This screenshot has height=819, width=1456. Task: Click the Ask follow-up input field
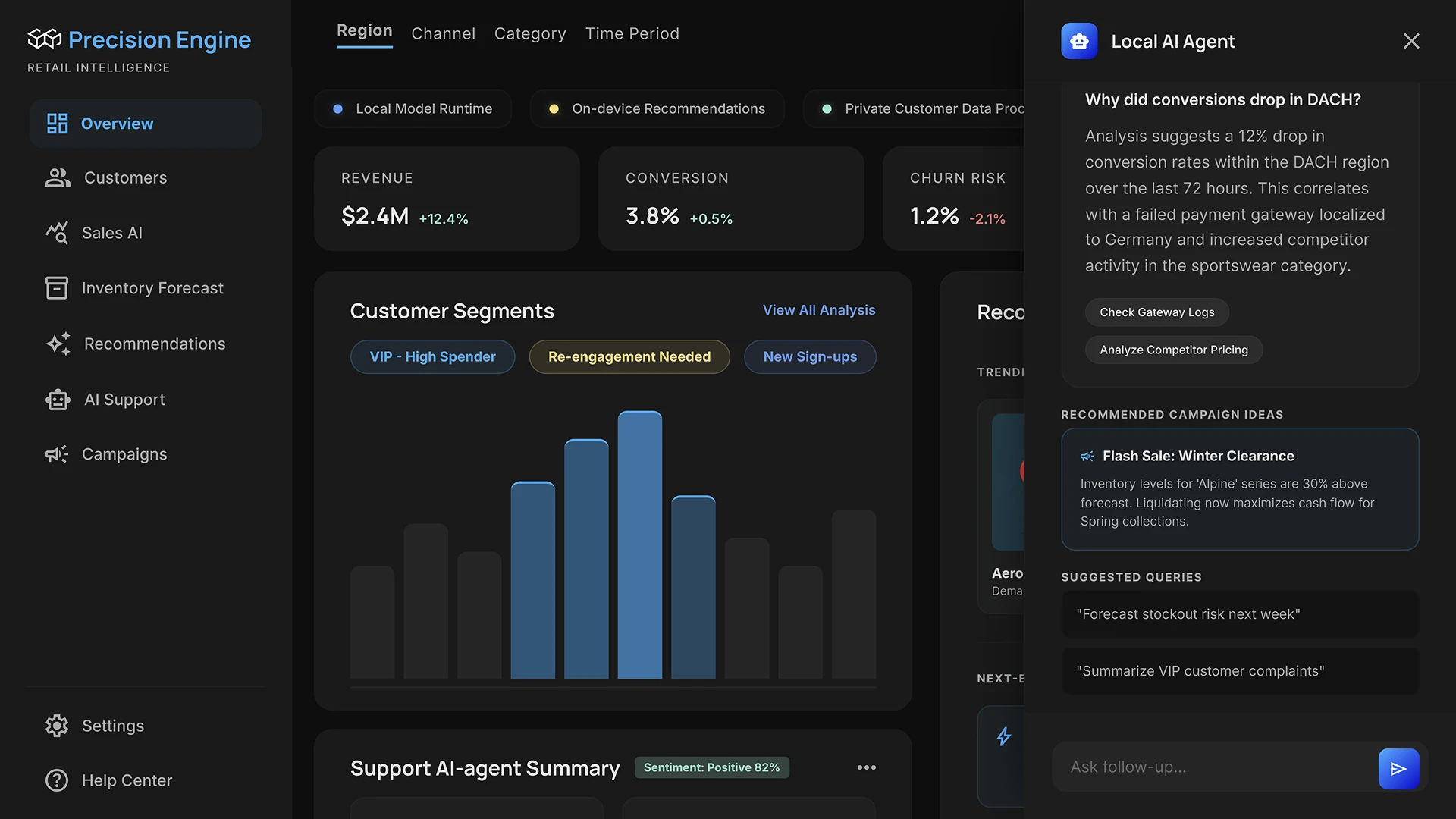[1213, 767]
